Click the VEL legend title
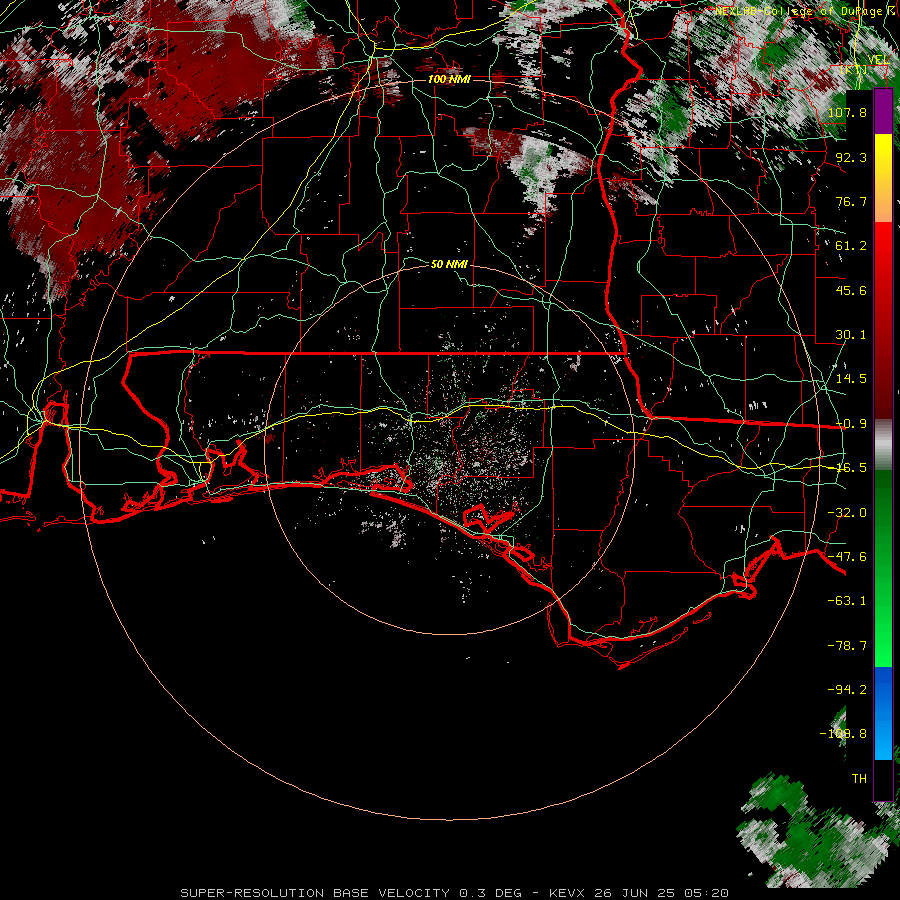This screenshot has height=900, width=900. pos(878,60)
